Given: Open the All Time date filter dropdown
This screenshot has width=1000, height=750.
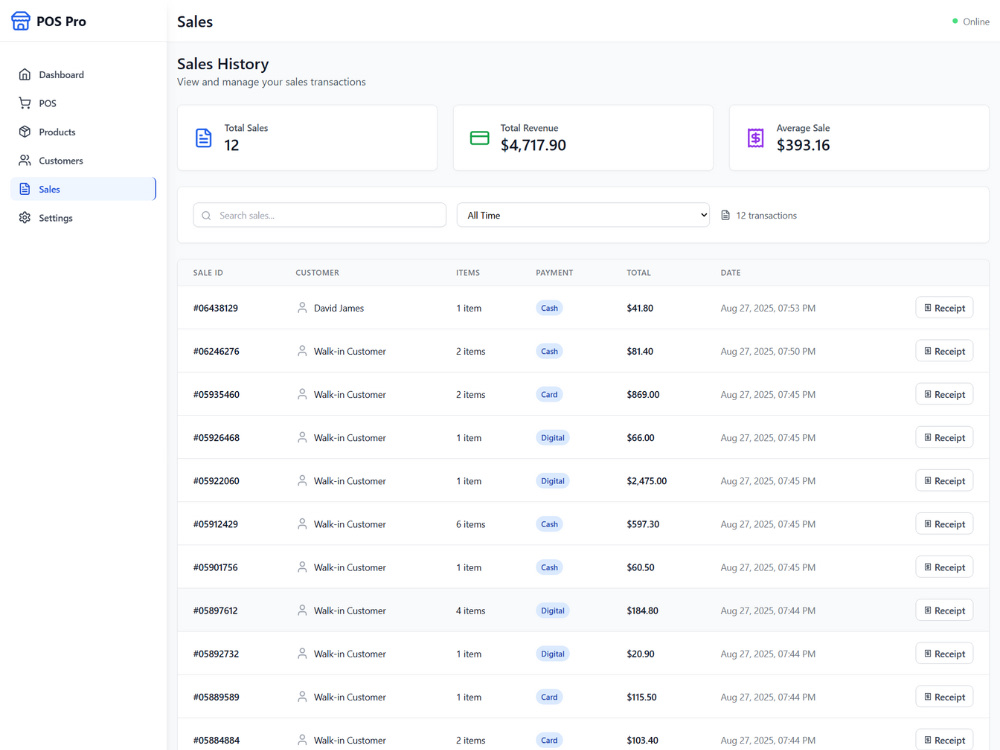Looking at the screenshot, I should [583, 215].
